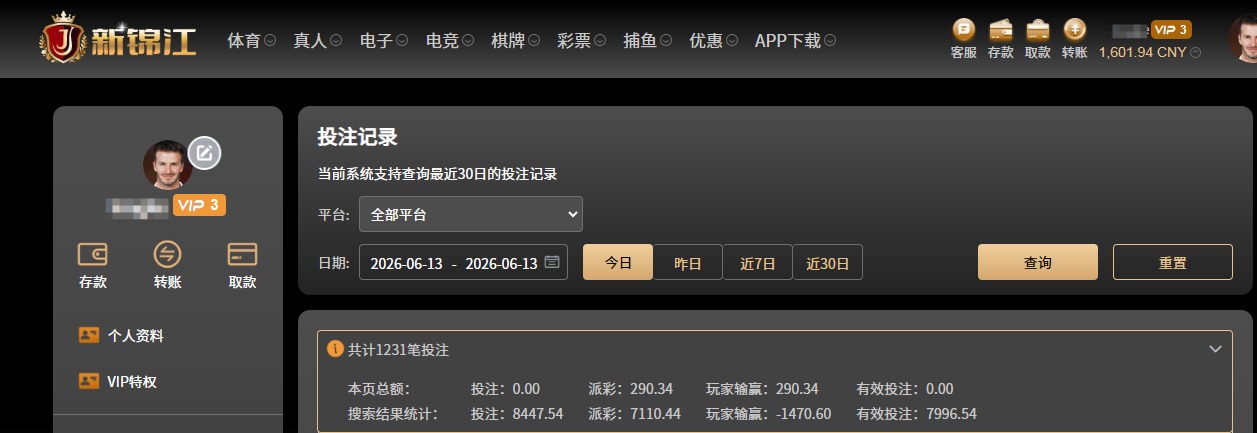1257x433 pixels.
Task: Click the 1,601.94 CNY balance text
Action: (1142, 52)
